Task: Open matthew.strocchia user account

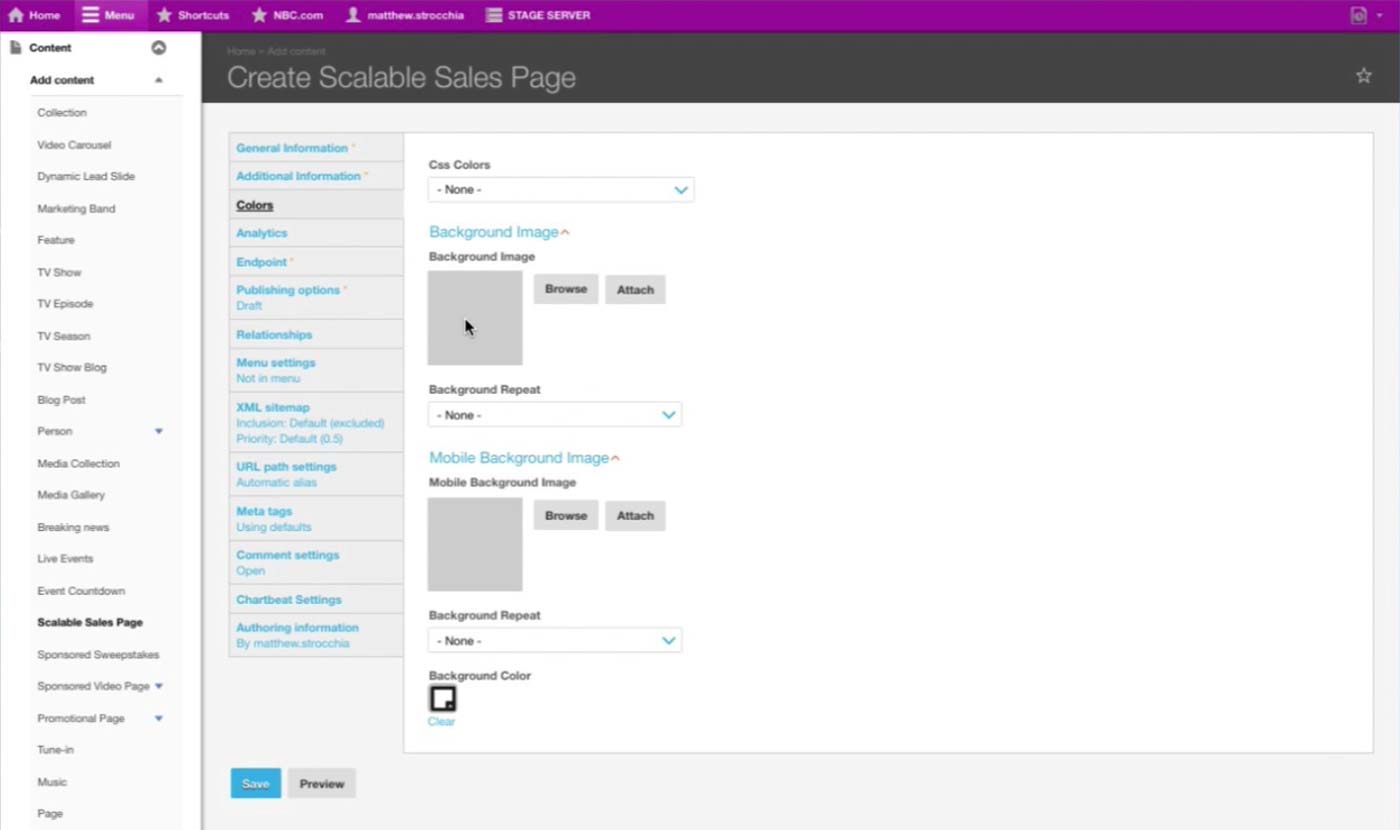Action: 353,15
